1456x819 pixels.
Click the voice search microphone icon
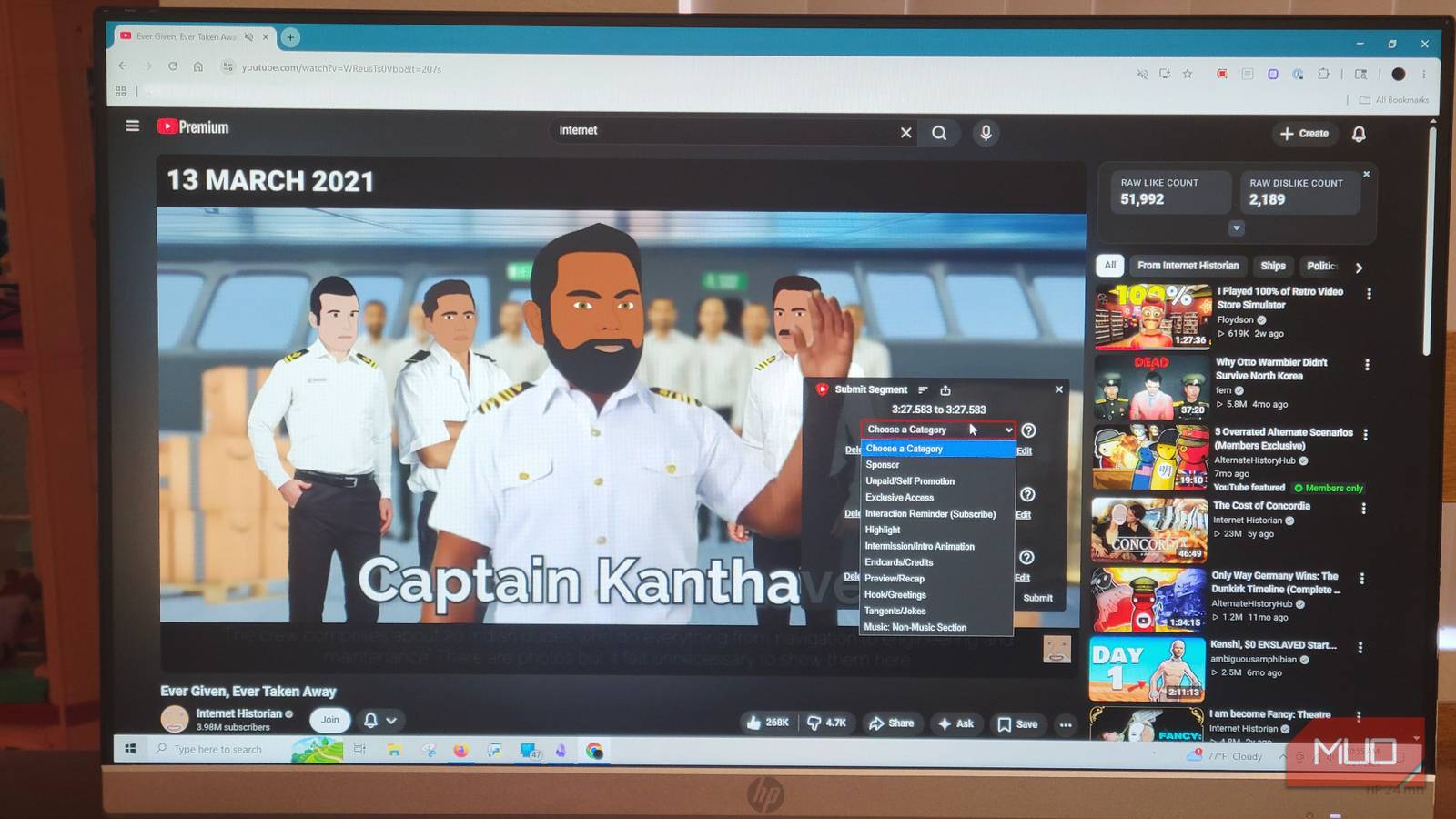click(986, 133)
